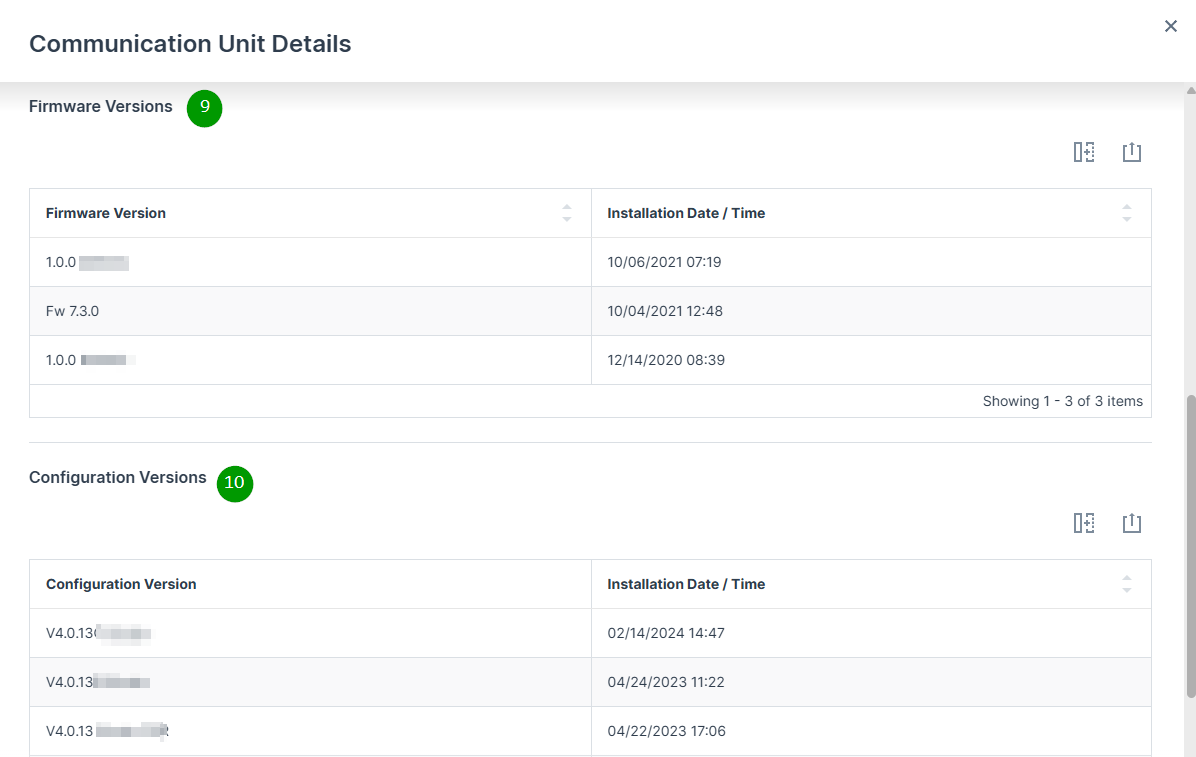The height and width of the screenshot is (757, 1196).
Task: Sort by the Firmware Version column arrows
Action: click(567, 213)
